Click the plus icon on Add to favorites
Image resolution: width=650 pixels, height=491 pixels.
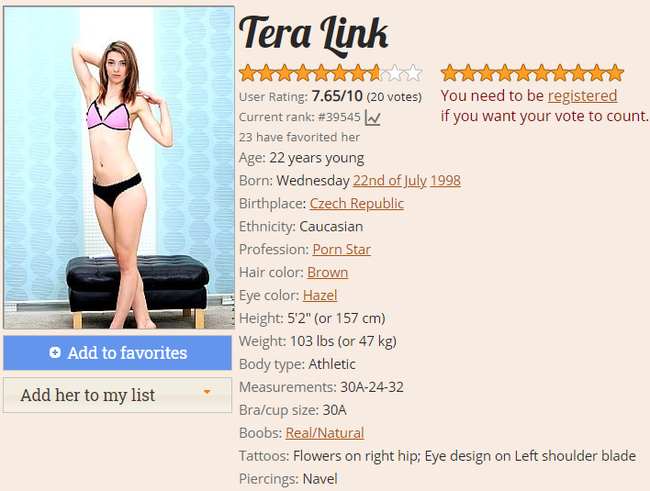(x=55, y=352)
